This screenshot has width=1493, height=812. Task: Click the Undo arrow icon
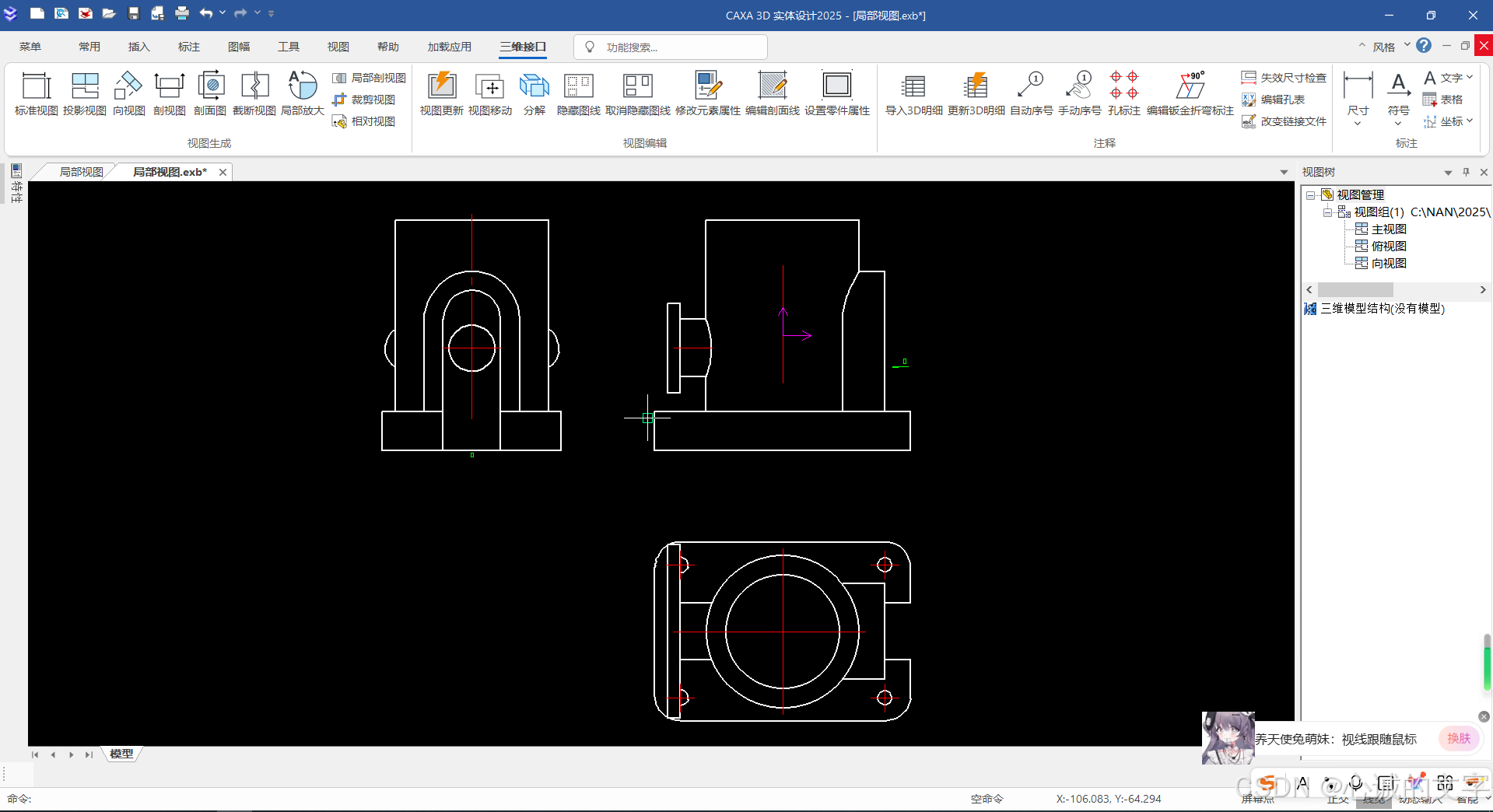(x=205, y=13)
